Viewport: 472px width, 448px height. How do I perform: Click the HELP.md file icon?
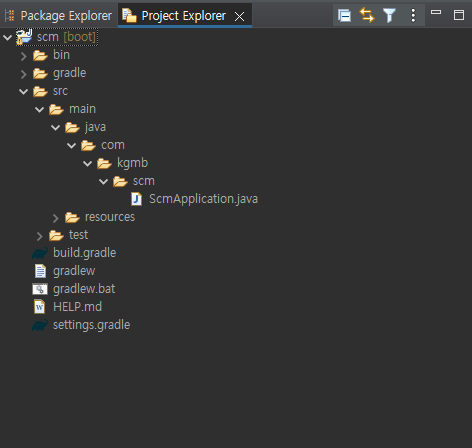pos(39,307)
